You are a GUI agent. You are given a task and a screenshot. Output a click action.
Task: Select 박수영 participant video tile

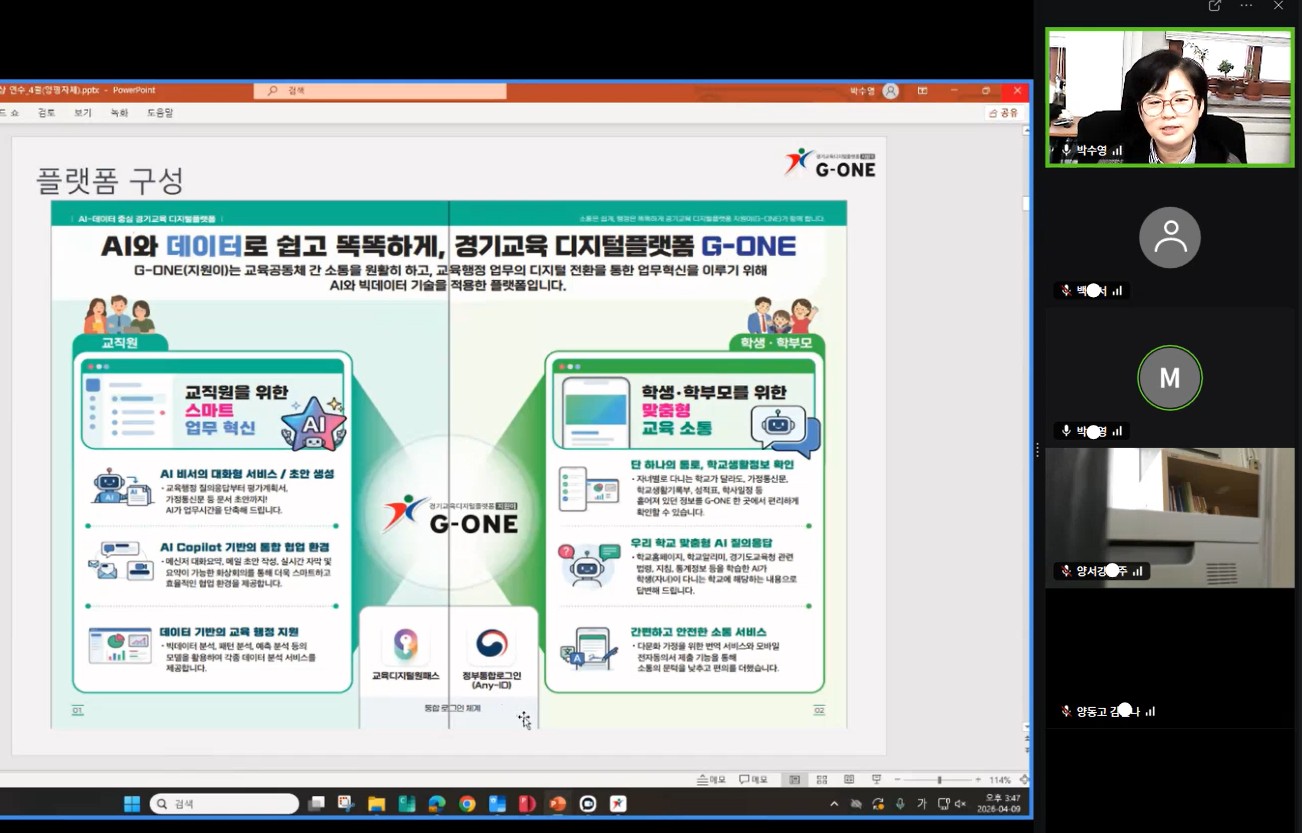(1169, 97)
